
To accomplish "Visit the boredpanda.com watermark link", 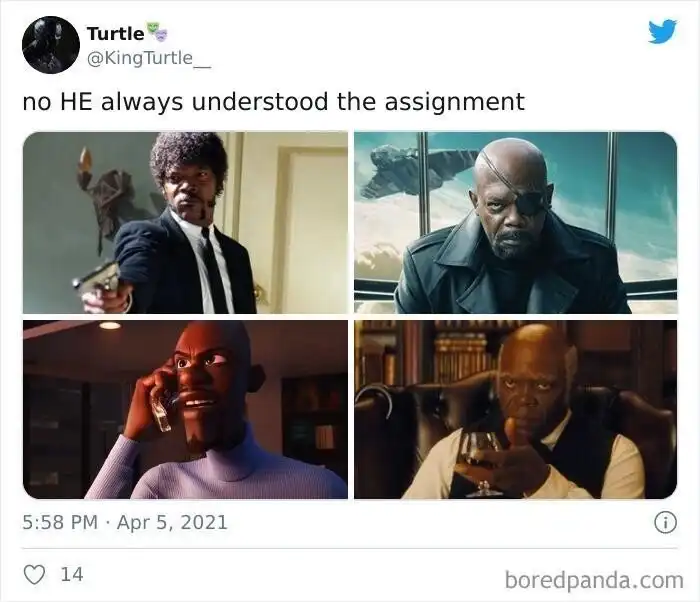I will click(x=594, y=581).
